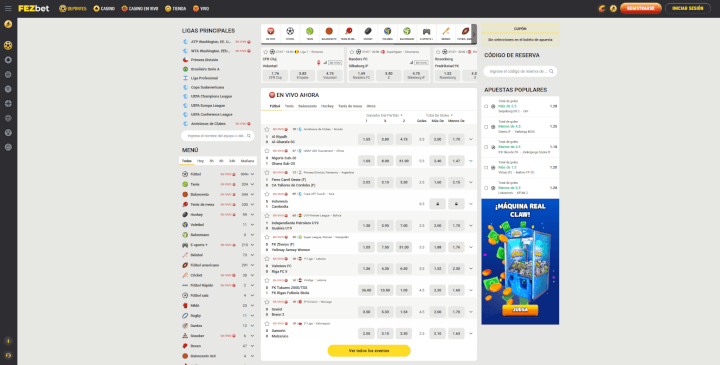Click the Iniciar sesión button
Viewport: 720px width, 365px height.
687,8
